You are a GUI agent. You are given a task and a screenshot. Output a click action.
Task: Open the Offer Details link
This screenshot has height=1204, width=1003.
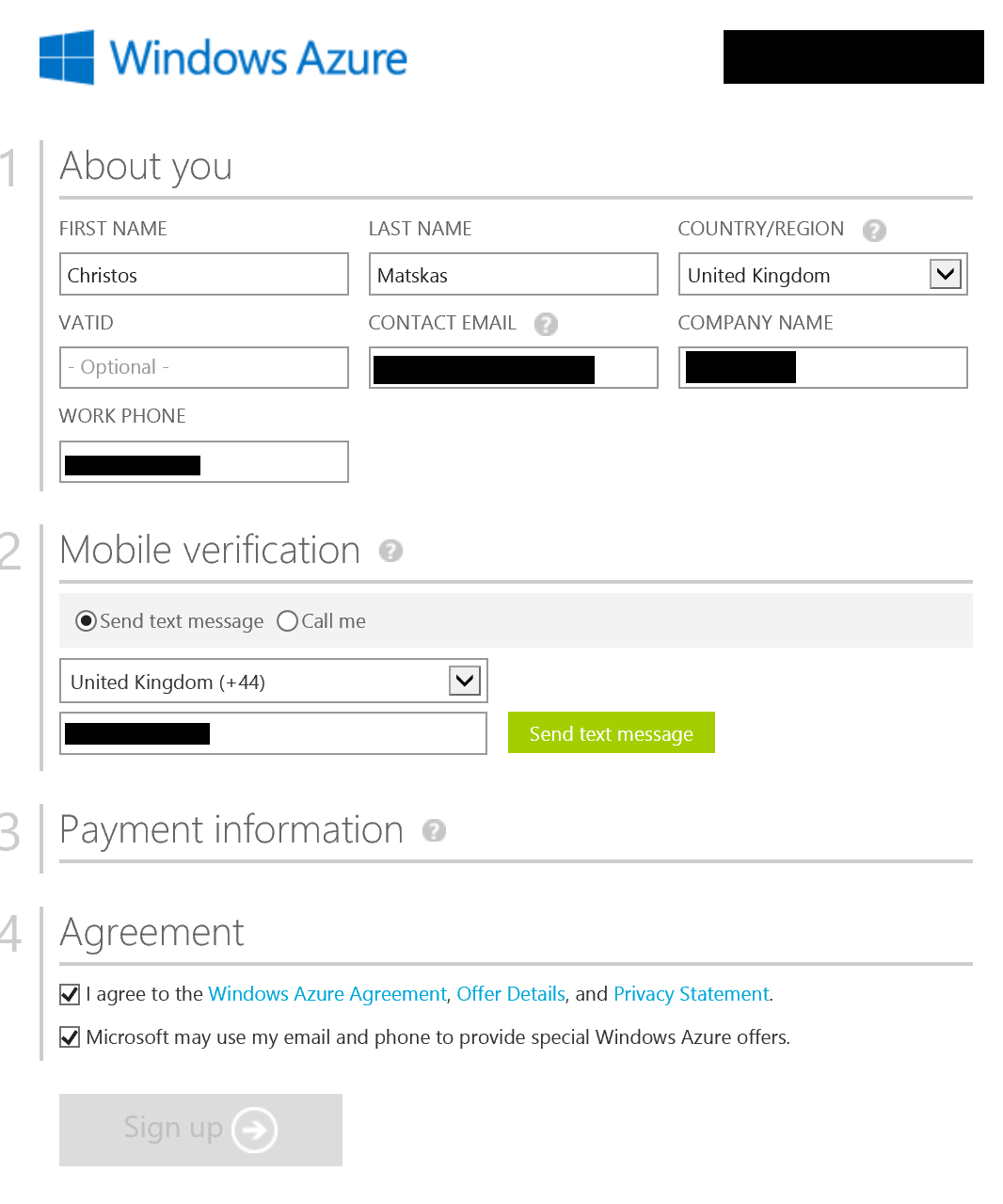(x=511, y=994)
